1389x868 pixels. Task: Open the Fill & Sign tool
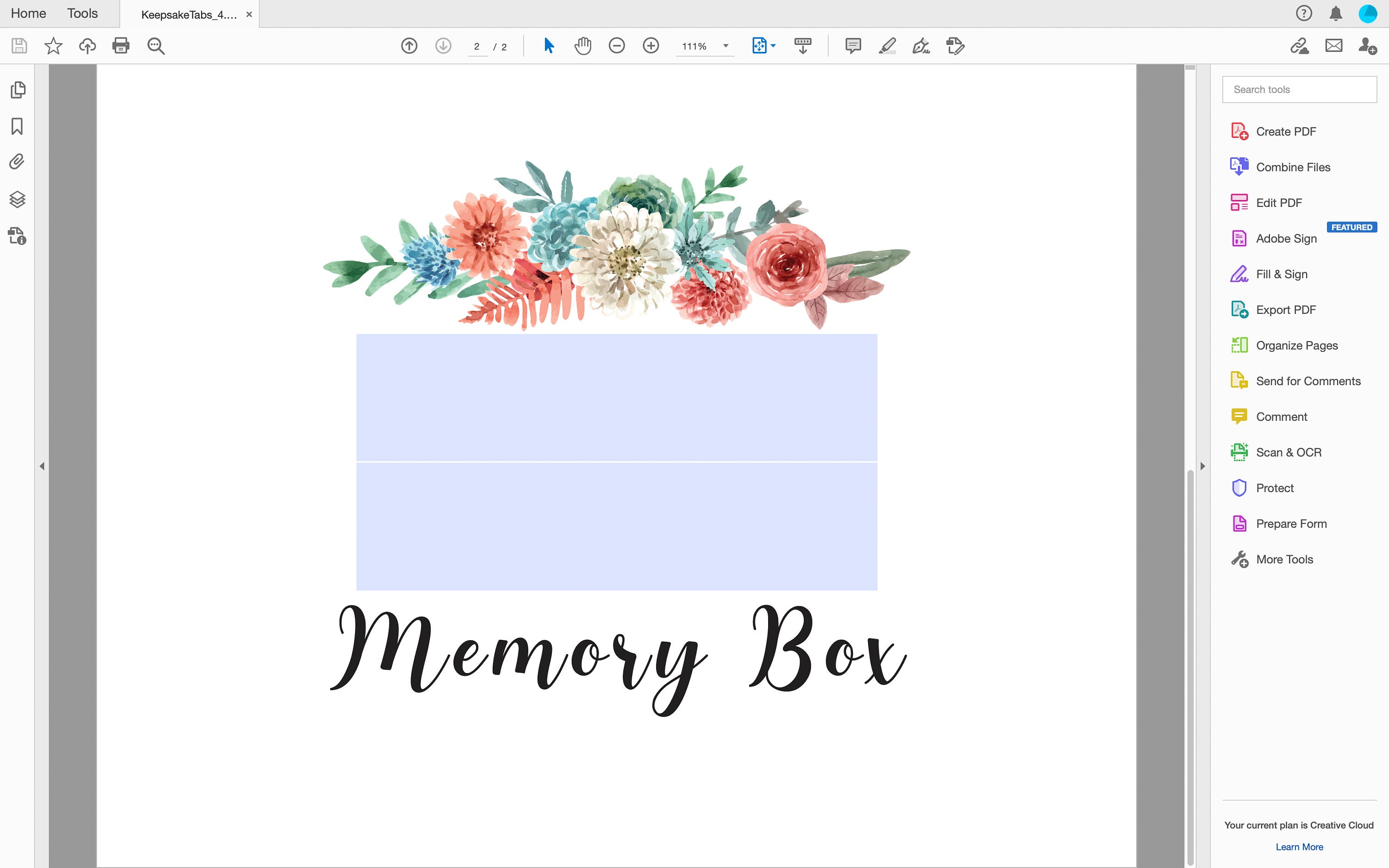tap(1281, 274)
